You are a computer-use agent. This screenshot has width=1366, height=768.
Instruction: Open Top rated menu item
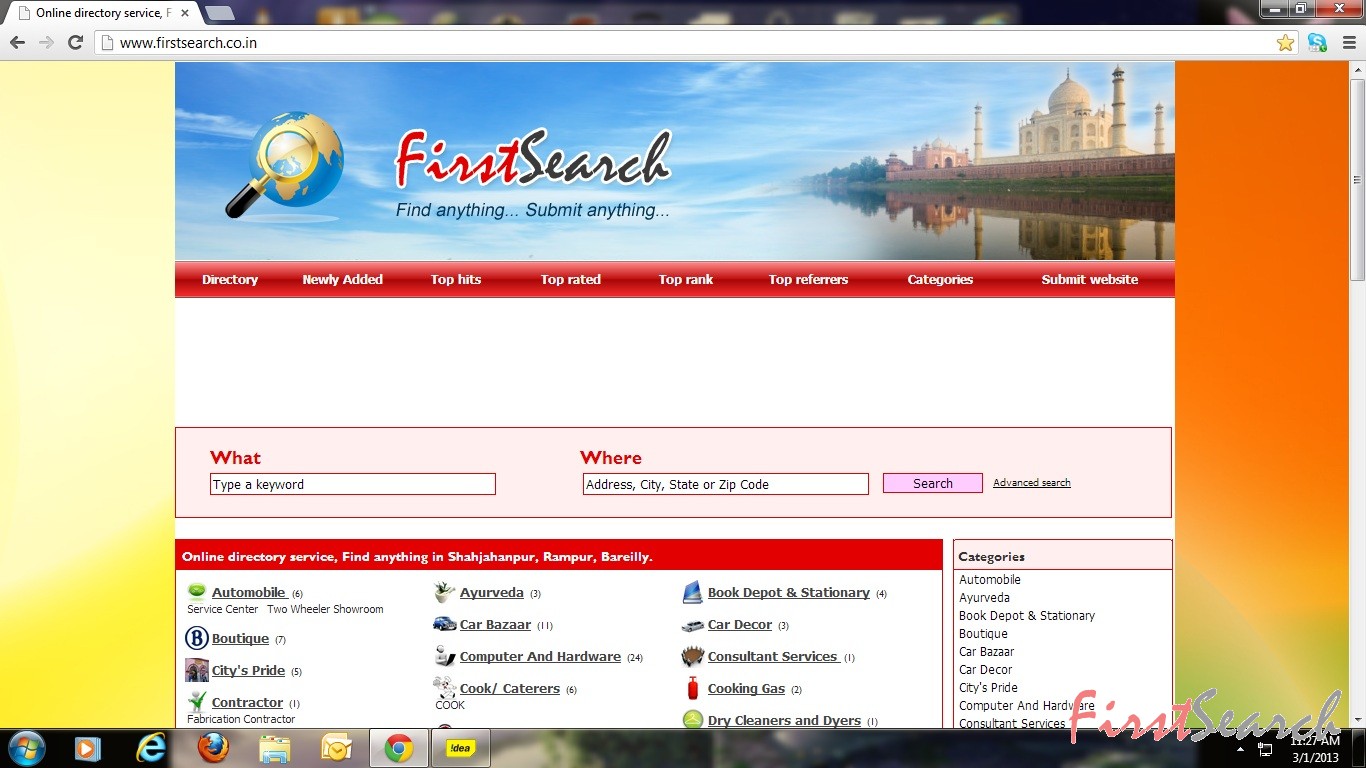(571, 279)
